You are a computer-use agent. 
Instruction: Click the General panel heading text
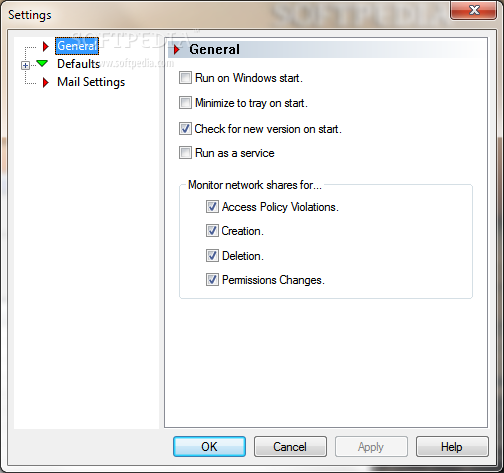pyautogui.click(x=214, y=50)
